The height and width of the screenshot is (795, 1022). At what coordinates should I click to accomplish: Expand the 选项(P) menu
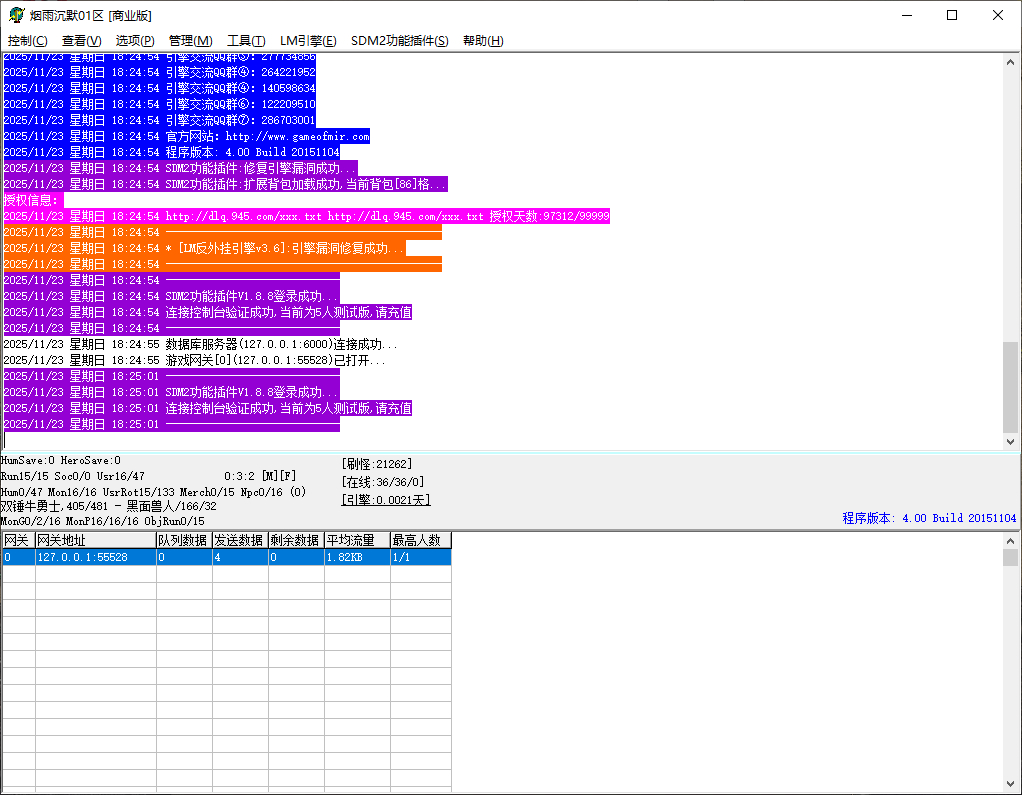click(135, 41)
